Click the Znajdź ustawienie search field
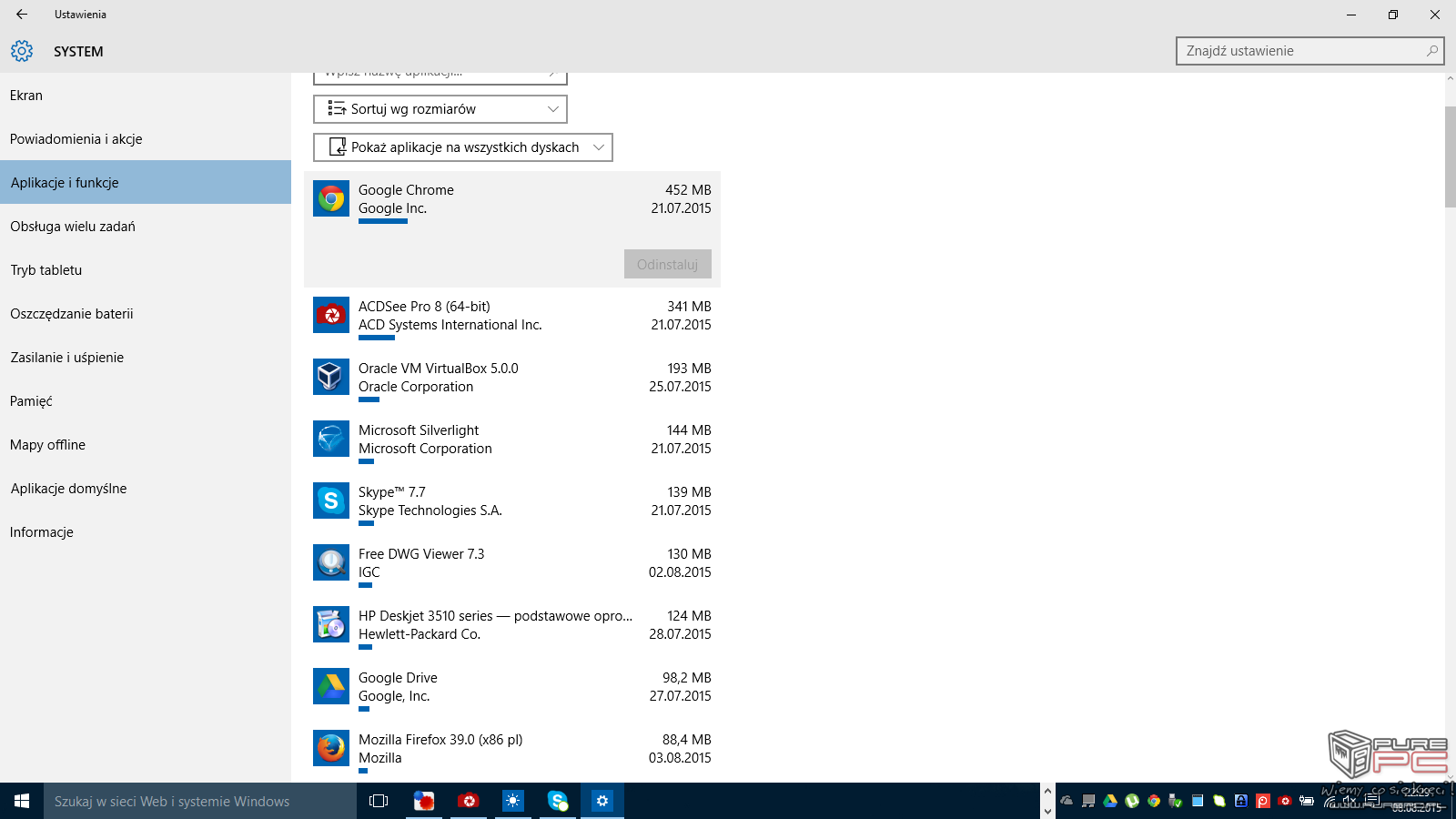1456x819 pixels. click(x=1310, y=51)
